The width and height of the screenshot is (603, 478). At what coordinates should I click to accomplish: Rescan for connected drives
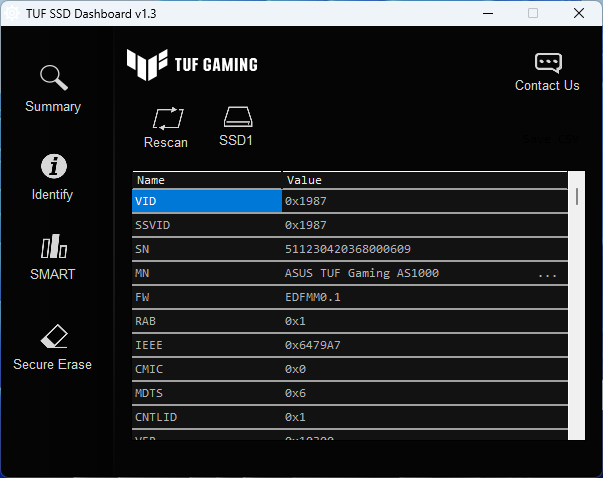click(x=166, y=128)
